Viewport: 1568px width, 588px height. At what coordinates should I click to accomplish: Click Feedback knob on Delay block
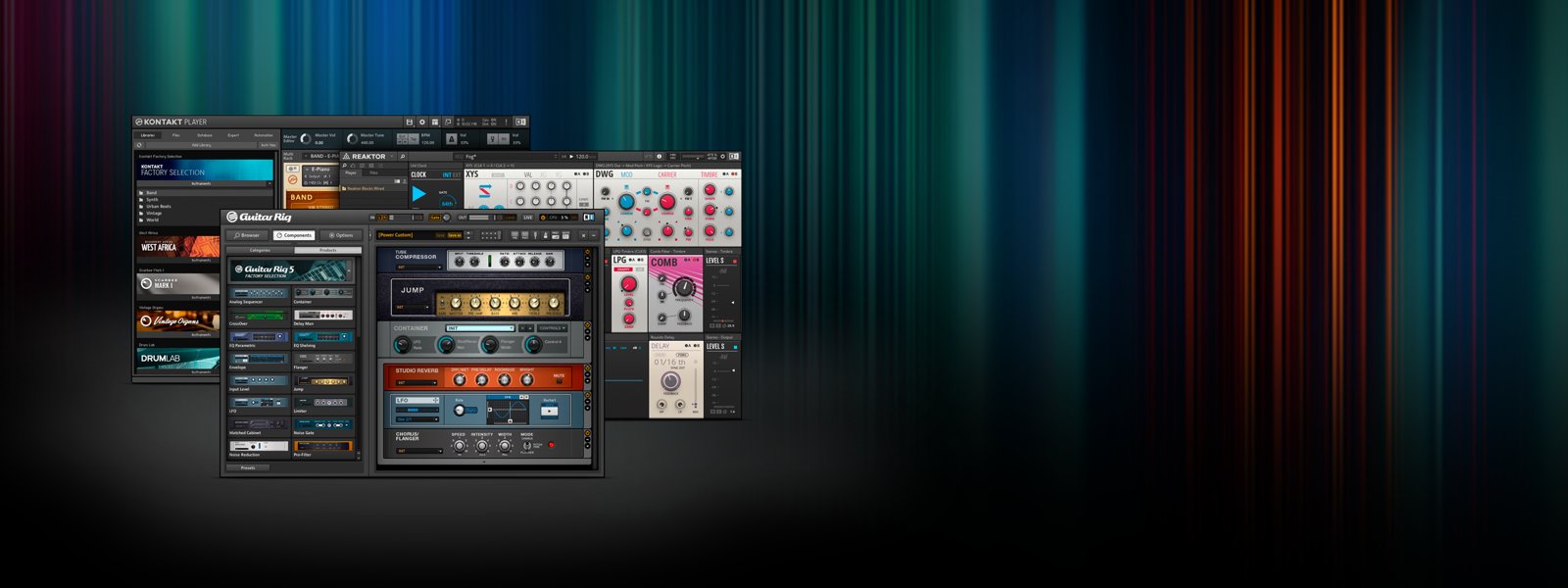[x=670, y=381]
